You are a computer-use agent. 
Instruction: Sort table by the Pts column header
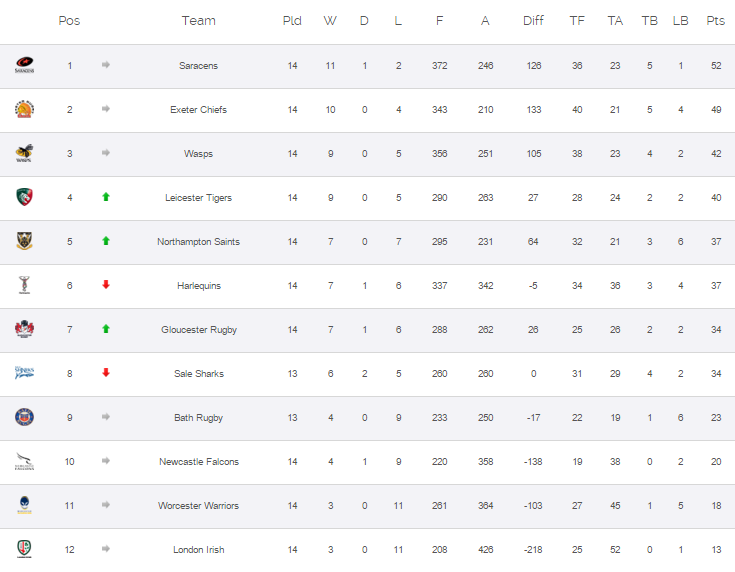pos(715,21)
